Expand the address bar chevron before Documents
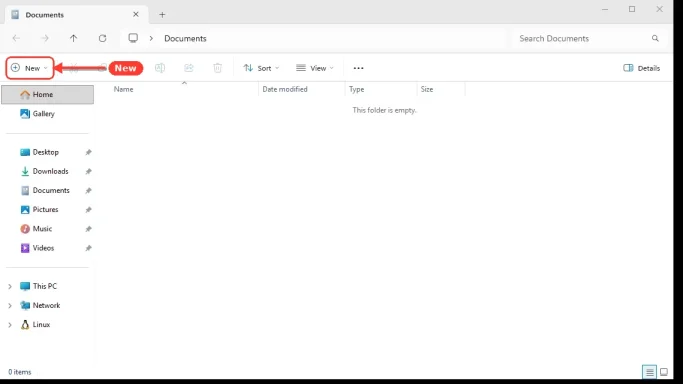The height and width of the screenshot is (384, 683). pyautogui.click(x=151, y=38)
